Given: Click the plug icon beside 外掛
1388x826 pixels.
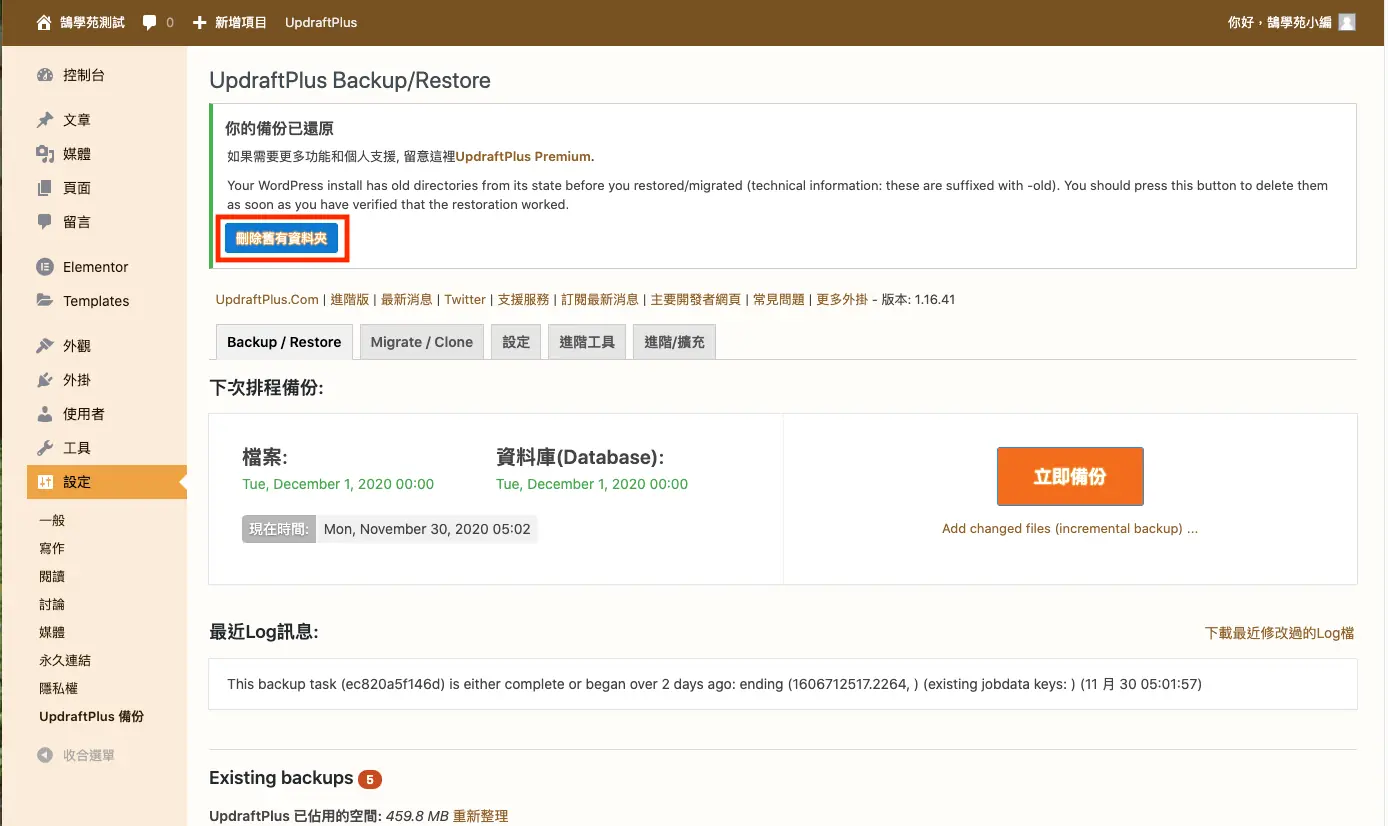Looking at the screenshot, I should pos(45,380).
